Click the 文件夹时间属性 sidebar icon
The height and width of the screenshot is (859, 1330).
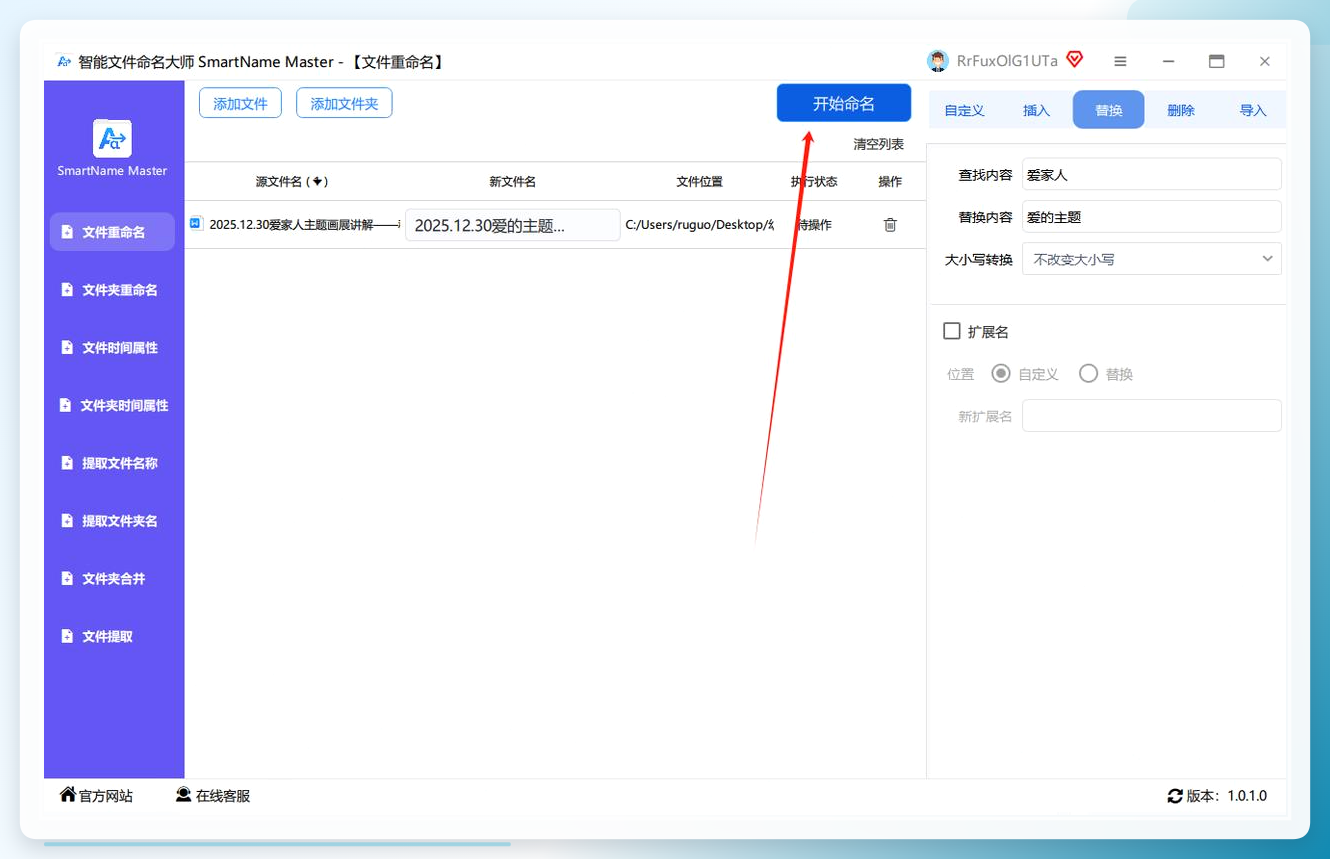65,405
